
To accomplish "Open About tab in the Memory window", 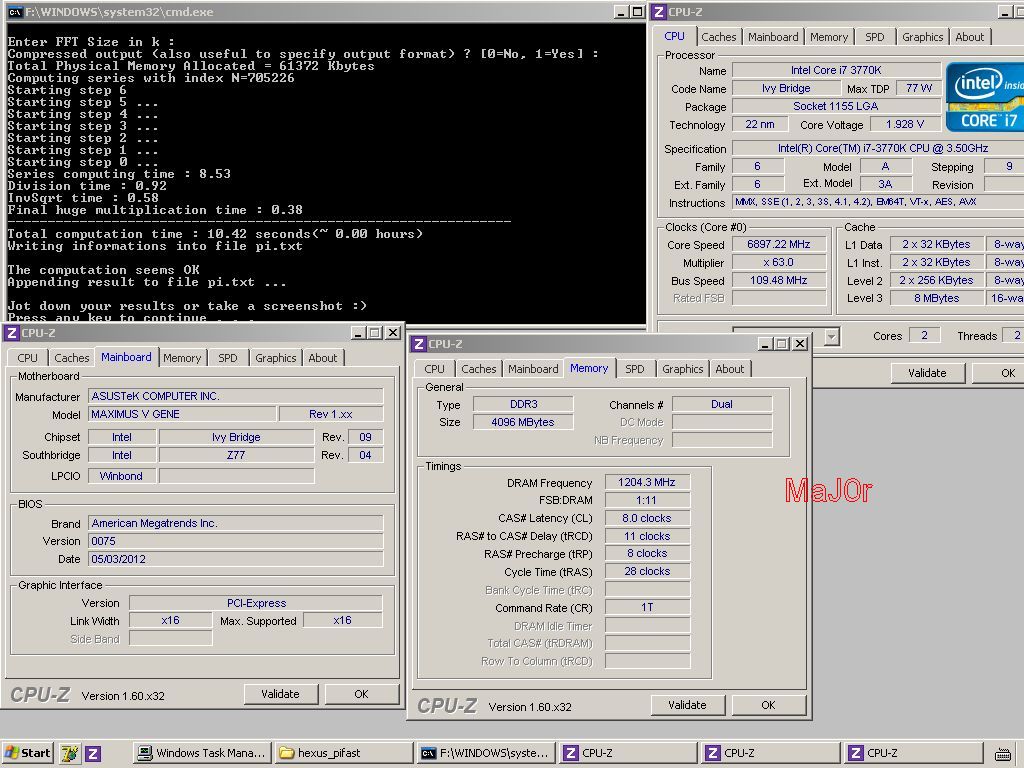I will (x=729, y=369).
